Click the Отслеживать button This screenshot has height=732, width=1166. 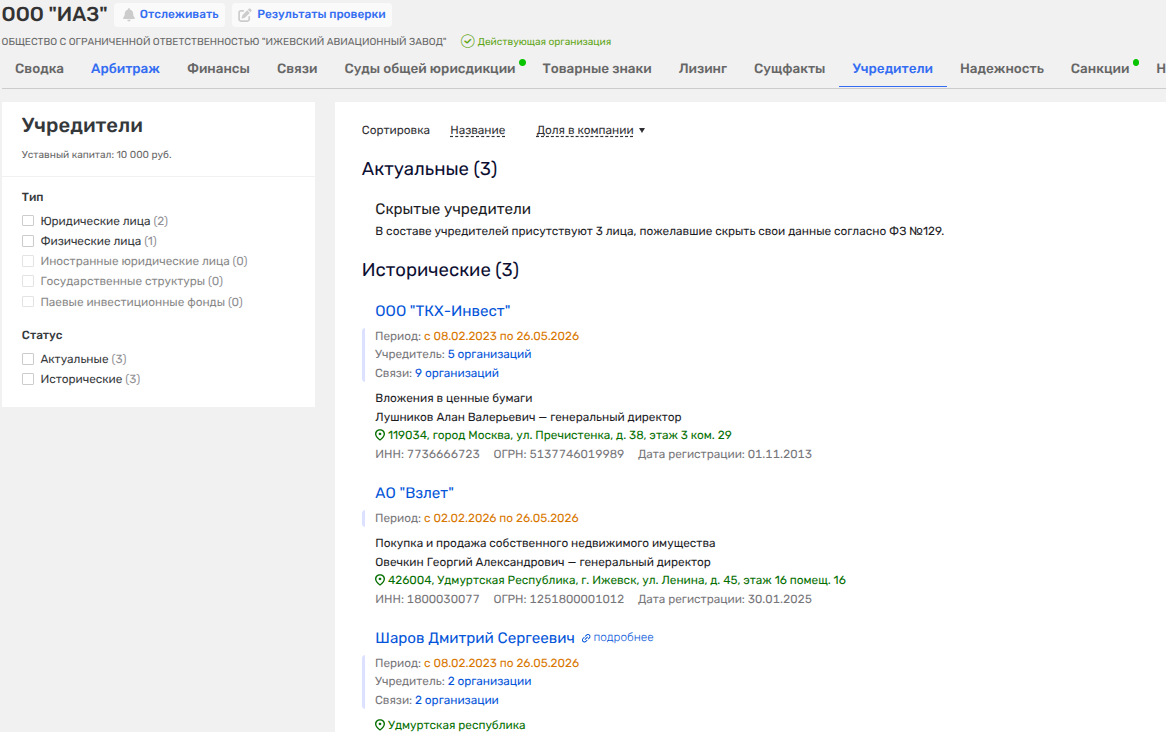click(x=170, y=15)
